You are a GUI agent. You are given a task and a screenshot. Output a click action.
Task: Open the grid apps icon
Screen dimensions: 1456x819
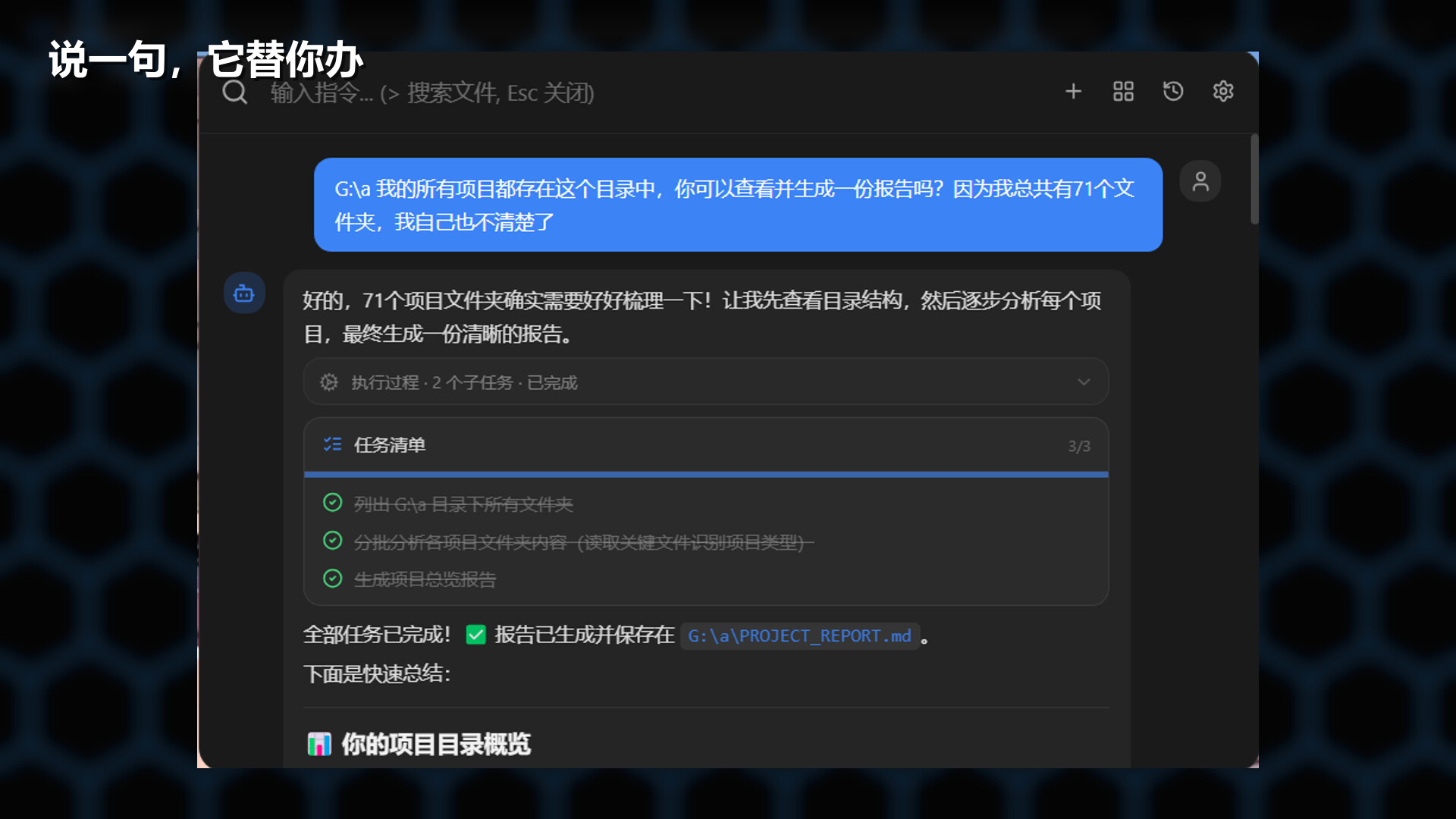(1123, 92)
